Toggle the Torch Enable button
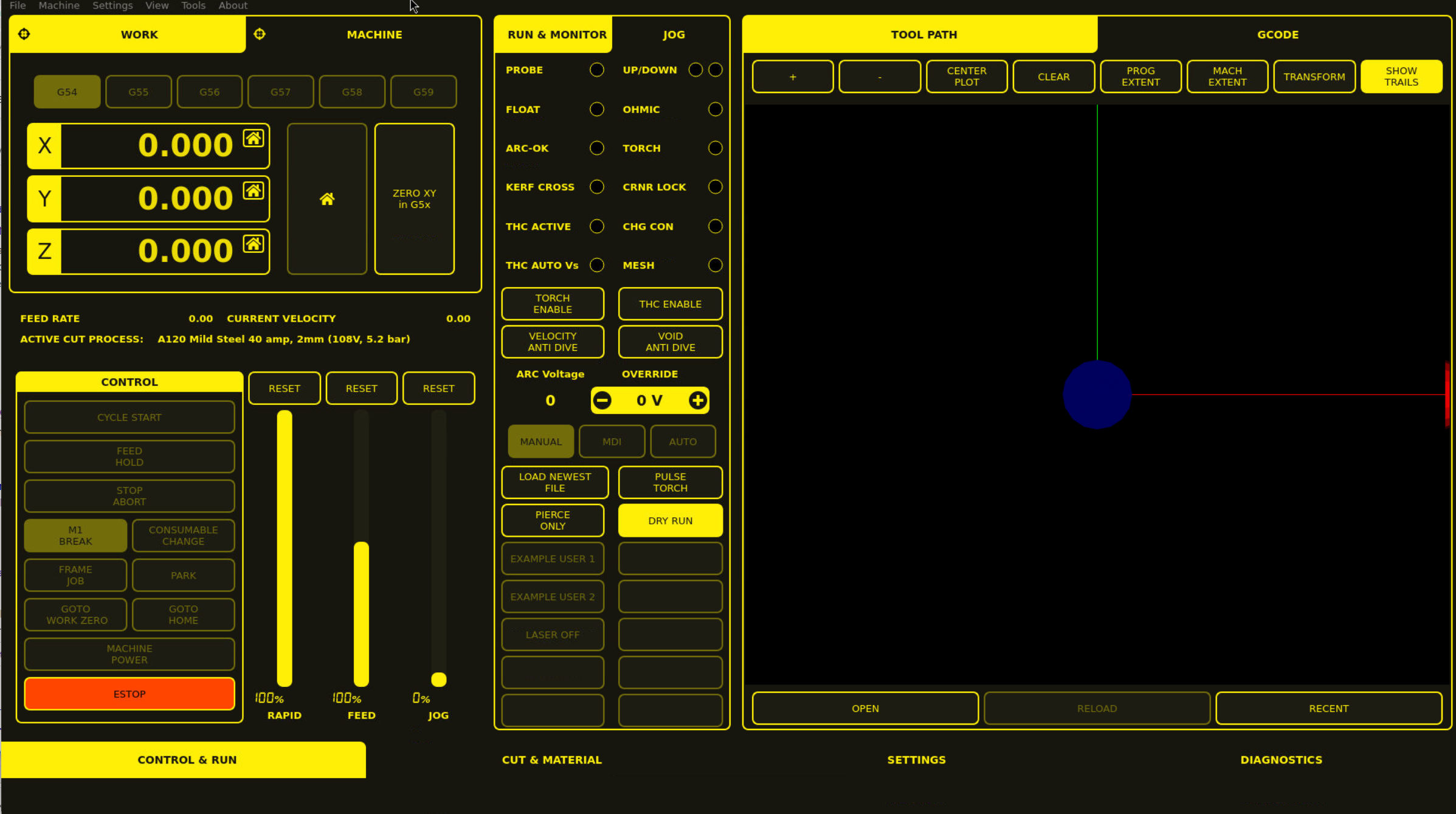 (552, 304)
